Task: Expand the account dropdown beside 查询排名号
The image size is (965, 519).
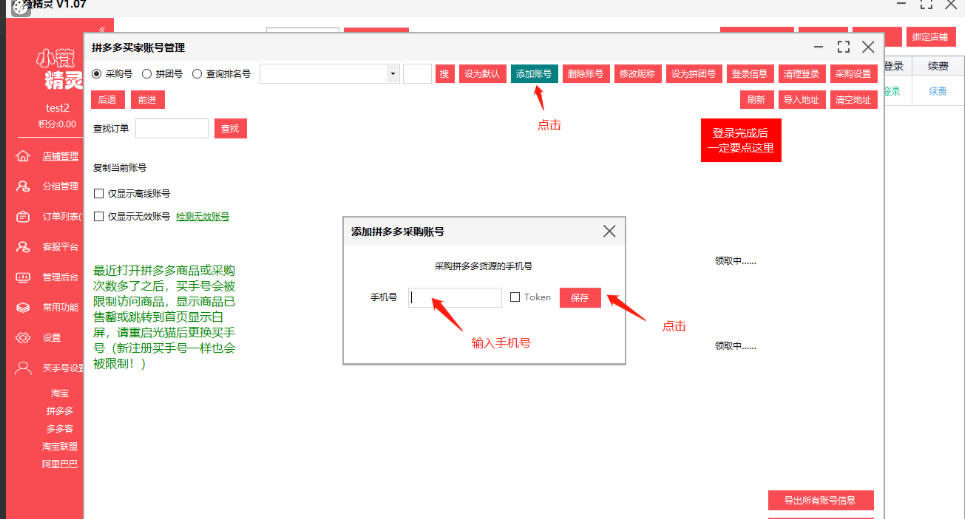Action: point(393,74)
